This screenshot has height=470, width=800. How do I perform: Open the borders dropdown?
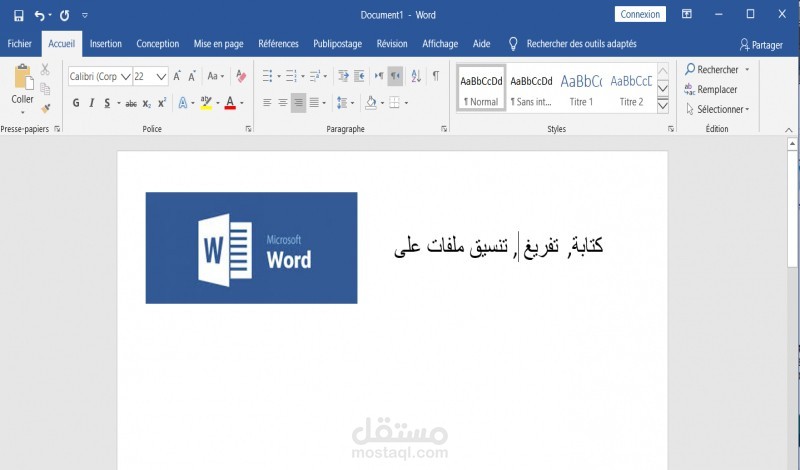406,103
